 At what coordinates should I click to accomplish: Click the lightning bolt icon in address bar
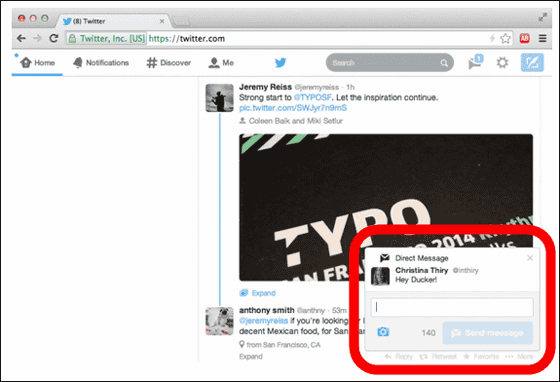[492, 38]
